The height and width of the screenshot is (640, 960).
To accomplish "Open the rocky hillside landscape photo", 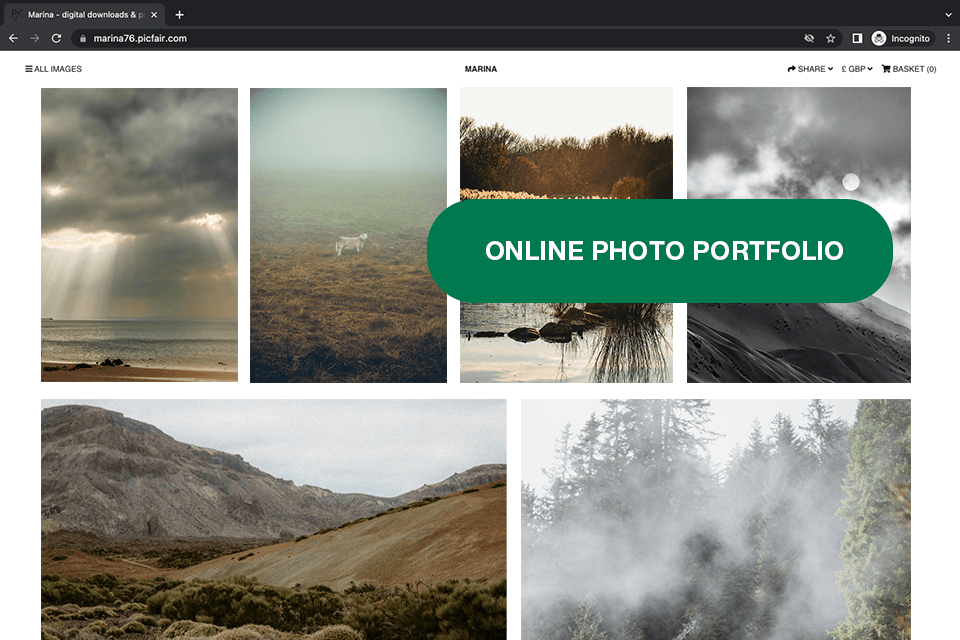I will [x=274, y=519].
